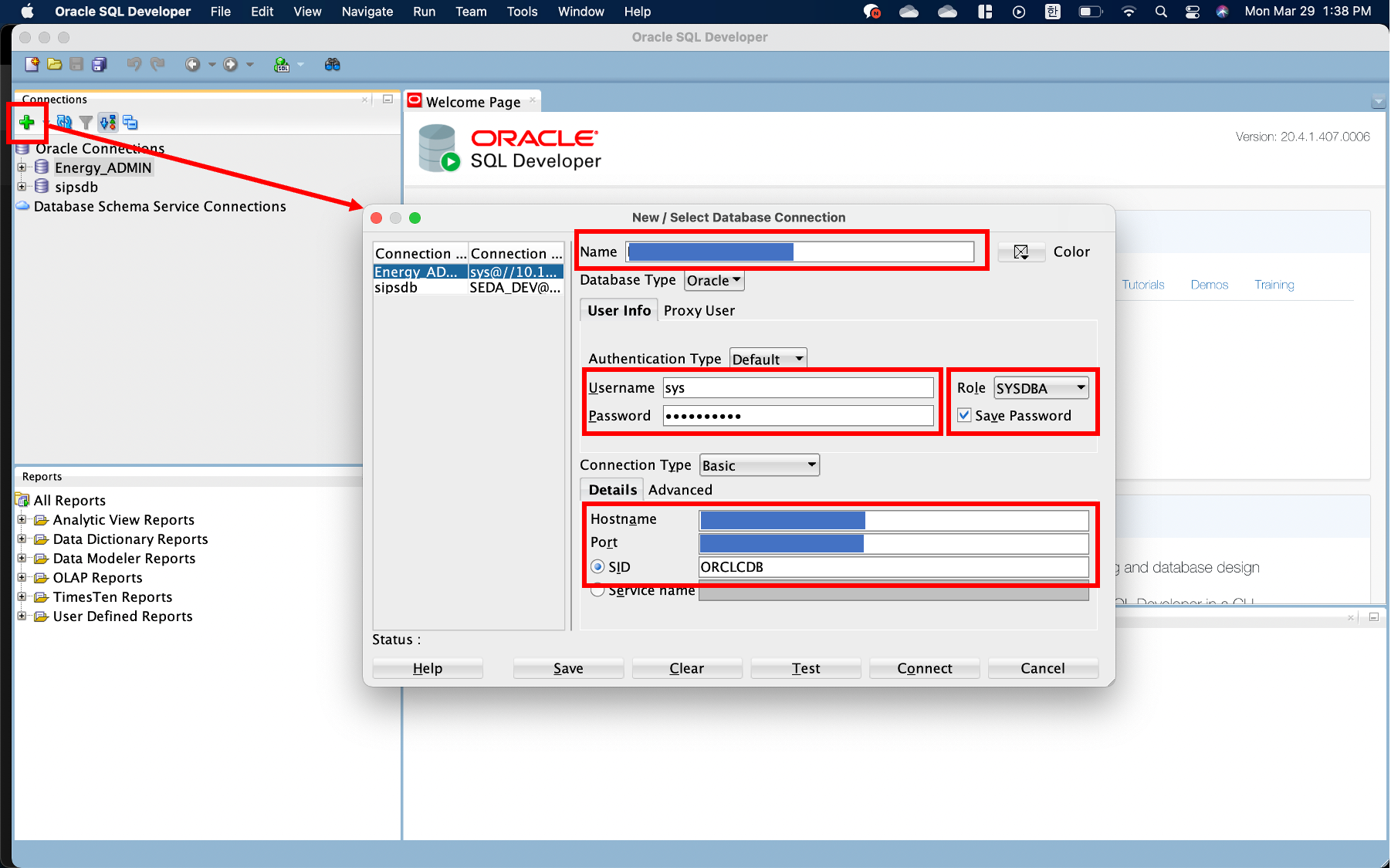Switch to the Proxy User tab
This screenshot has width=1391, height=868.
click(x=699, y=311)
